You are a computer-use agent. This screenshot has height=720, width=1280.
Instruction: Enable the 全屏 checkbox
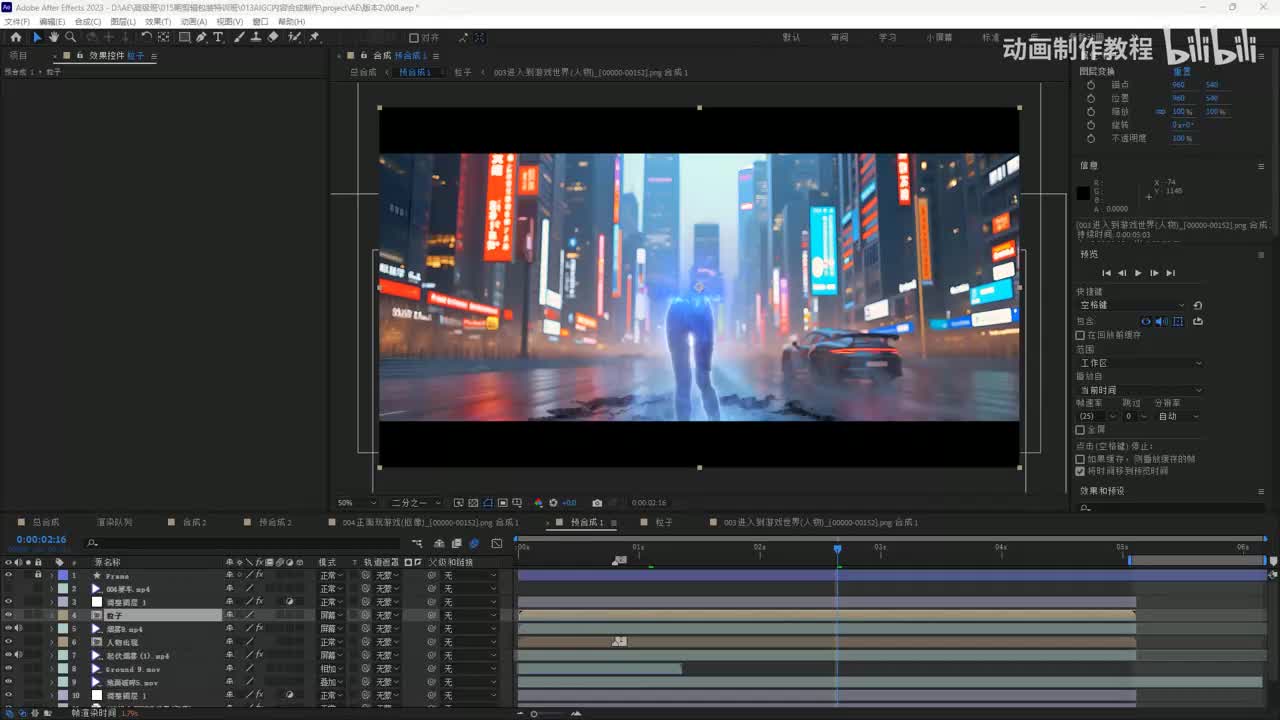1080,430
